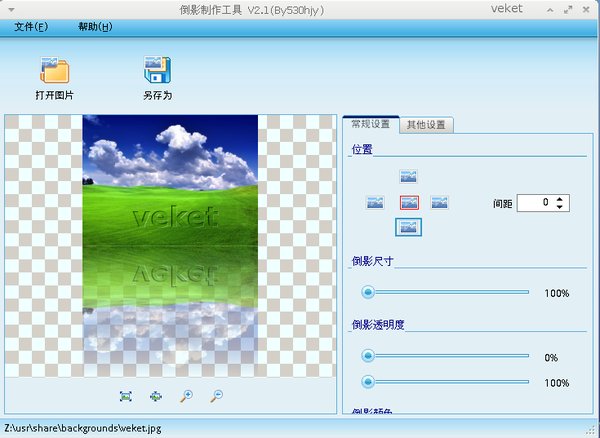Image resolution: width=600 pixels, height=438 pixels.
Task: Select the top reflection position icon
Action: [x=408, y=176]
